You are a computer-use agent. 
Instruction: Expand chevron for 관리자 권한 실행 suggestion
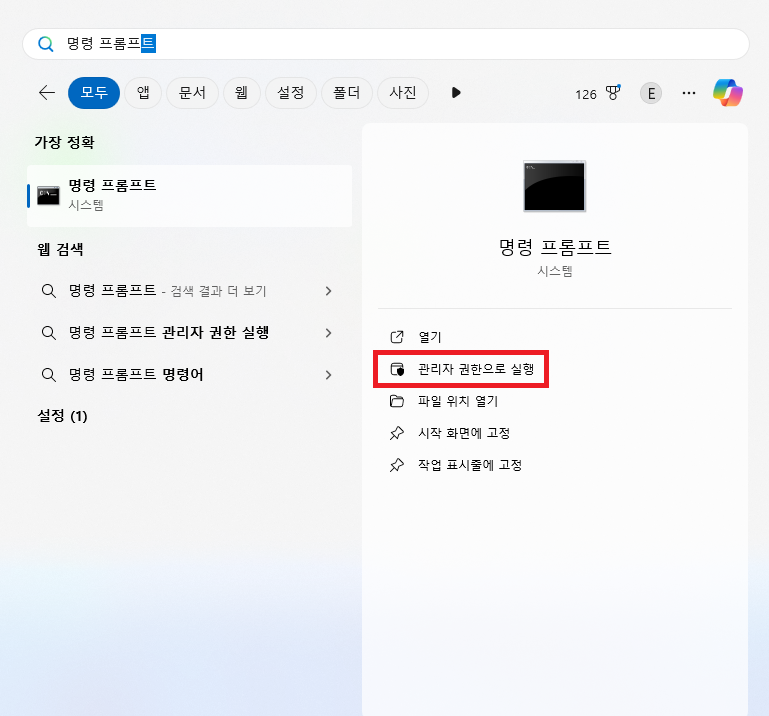(x=329, y=333)
